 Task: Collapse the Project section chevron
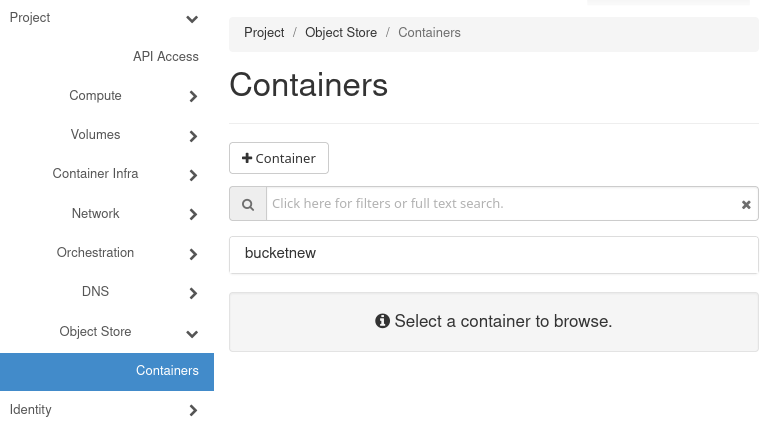[x=192, y=19]
